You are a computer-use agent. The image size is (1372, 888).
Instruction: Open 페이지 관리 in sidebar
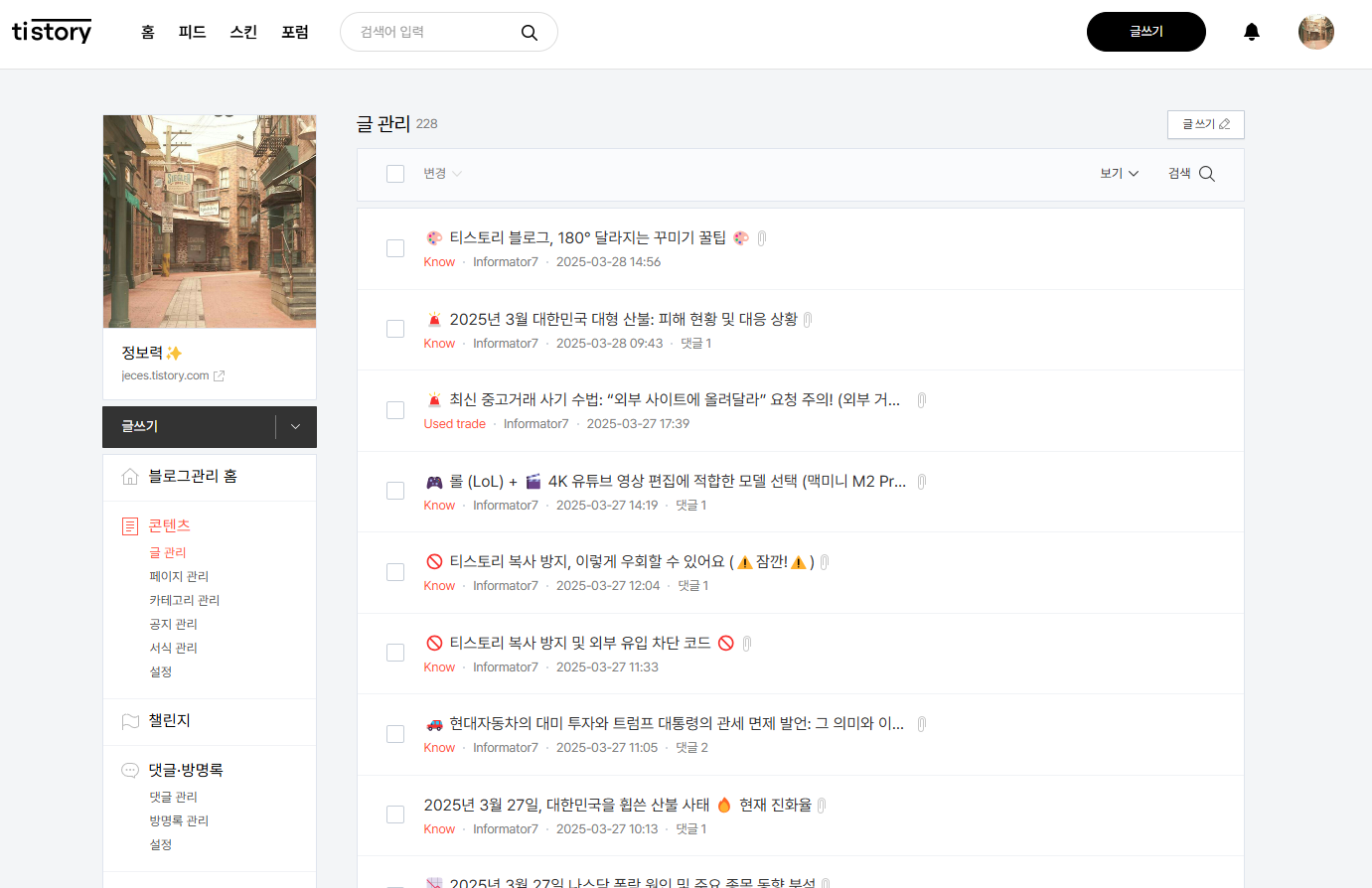tap(179, 576)
